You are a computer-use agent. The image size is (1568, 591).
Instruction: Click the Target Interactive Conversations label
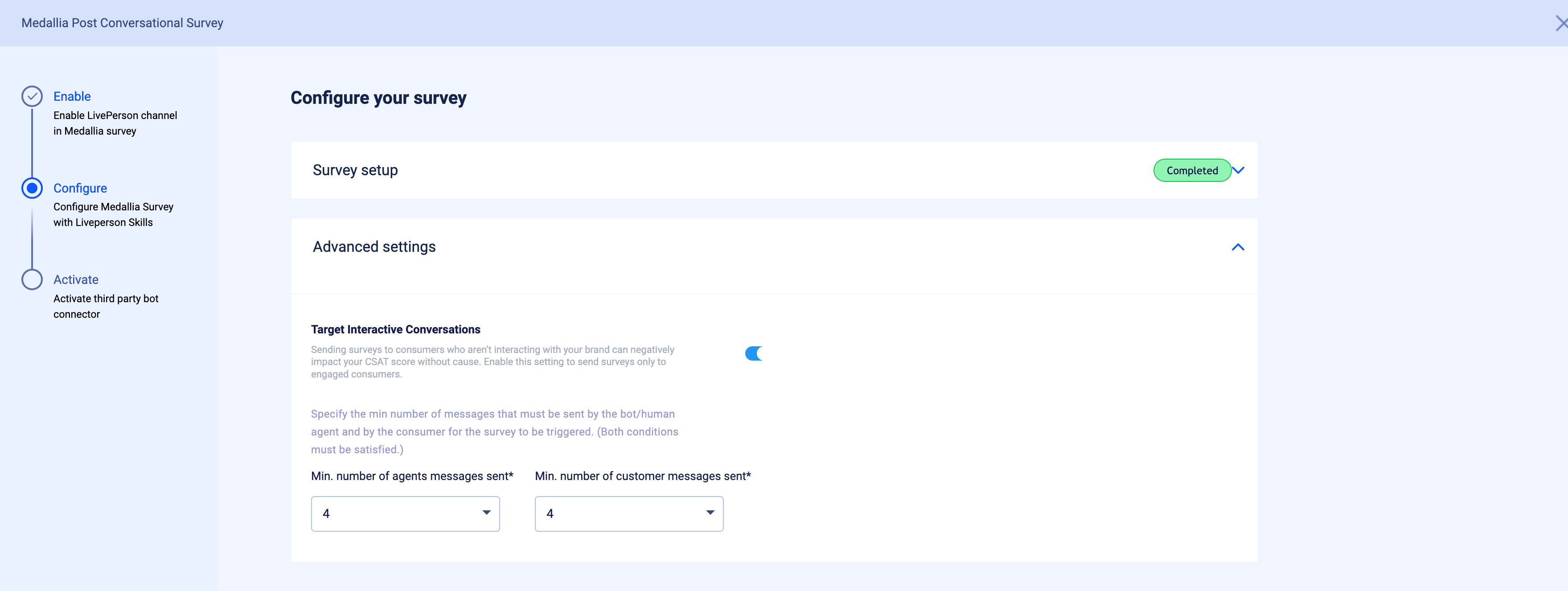(x=396, y=329)
